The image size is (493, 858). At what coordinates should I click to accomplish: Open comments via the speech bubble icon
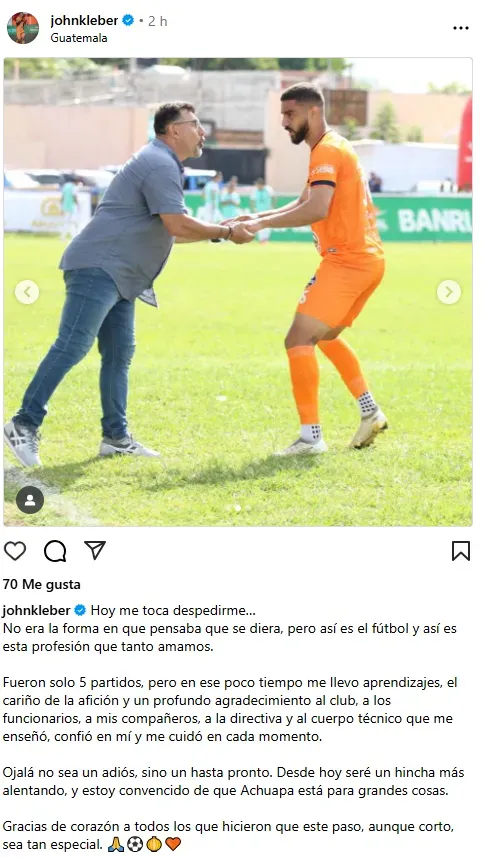55,551
